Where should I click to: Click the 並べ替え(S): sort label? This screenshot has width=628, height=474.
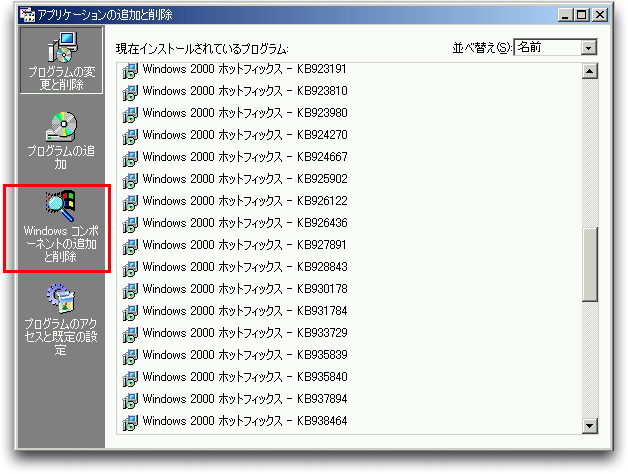[482, 48]
